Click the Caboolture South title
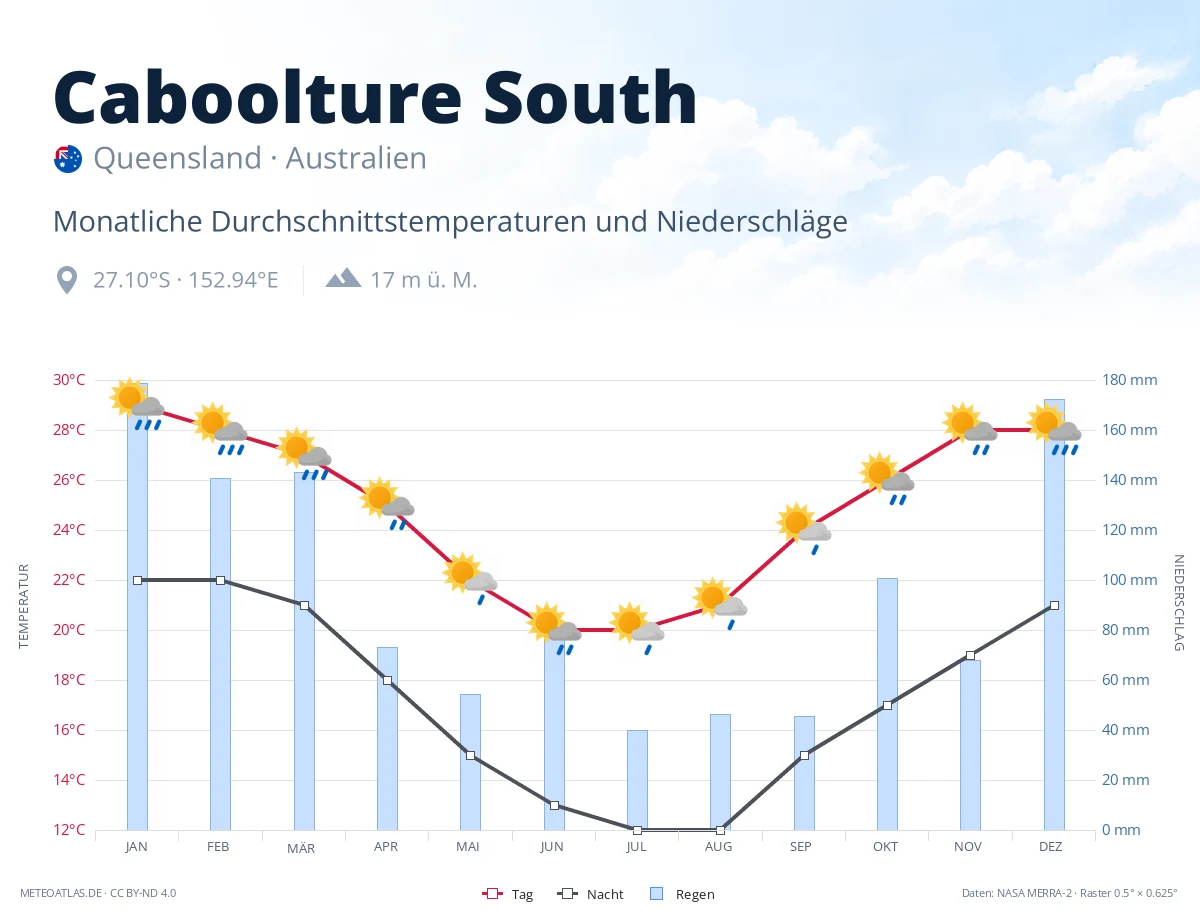Viewport: 1200px width, 920px height. (x=375, y=97)
